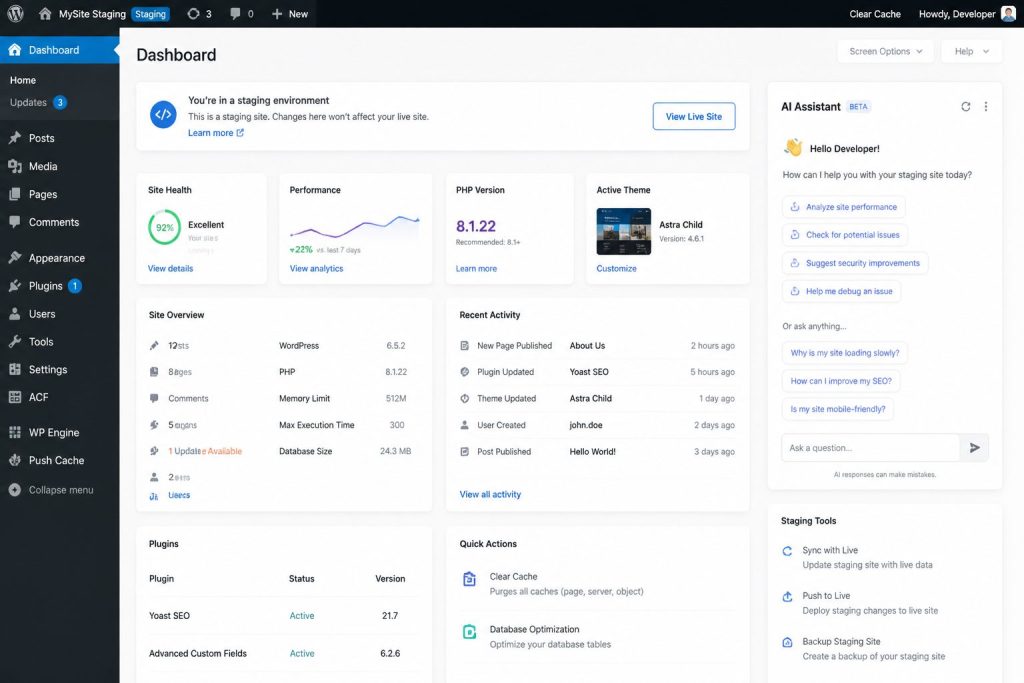Click the Database Optimization icon
This screenshot has width=1024, height=683.
click(469, 632)
